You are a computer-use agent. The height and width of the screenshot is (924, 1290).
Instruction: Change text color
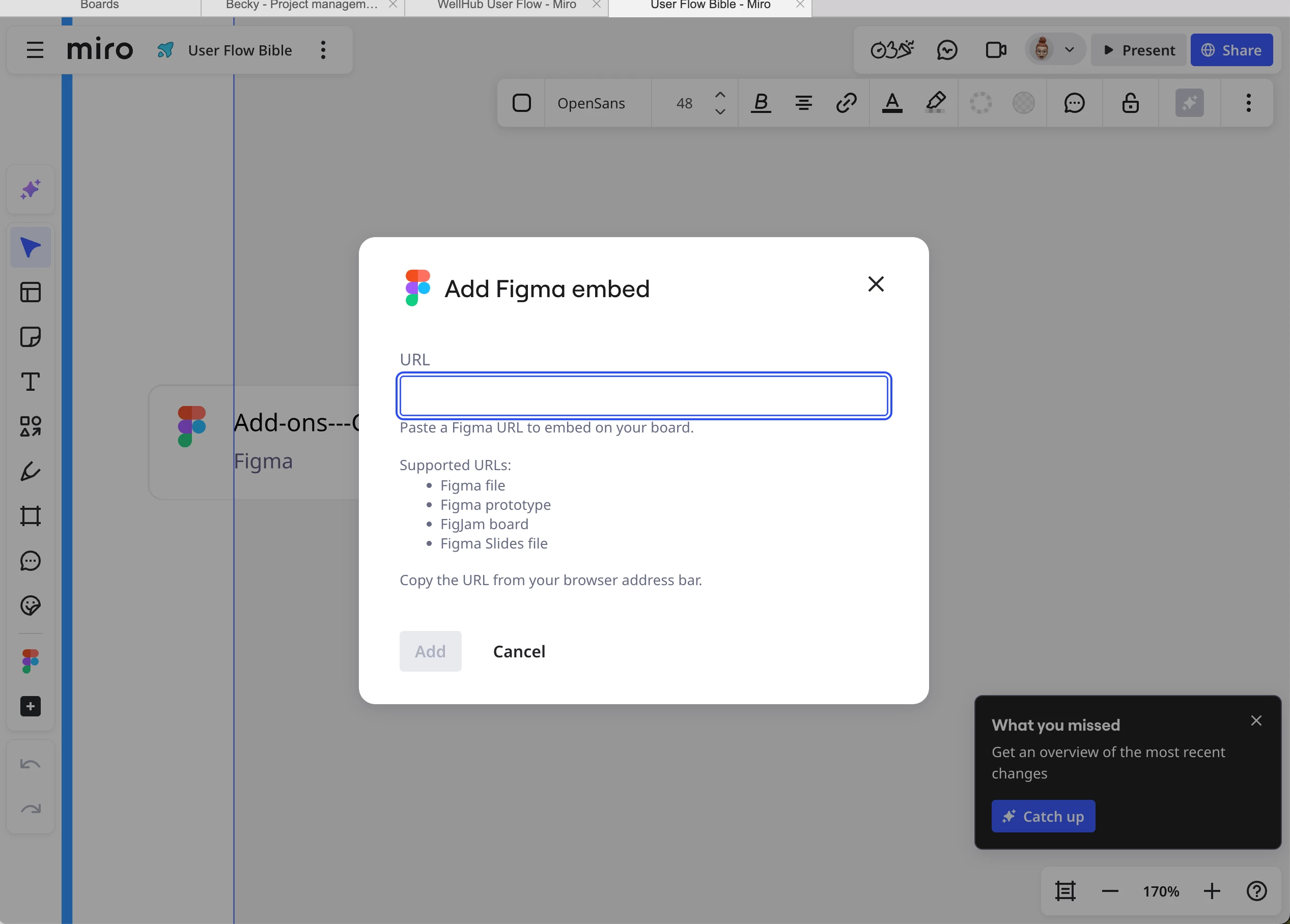pos(892,103)
